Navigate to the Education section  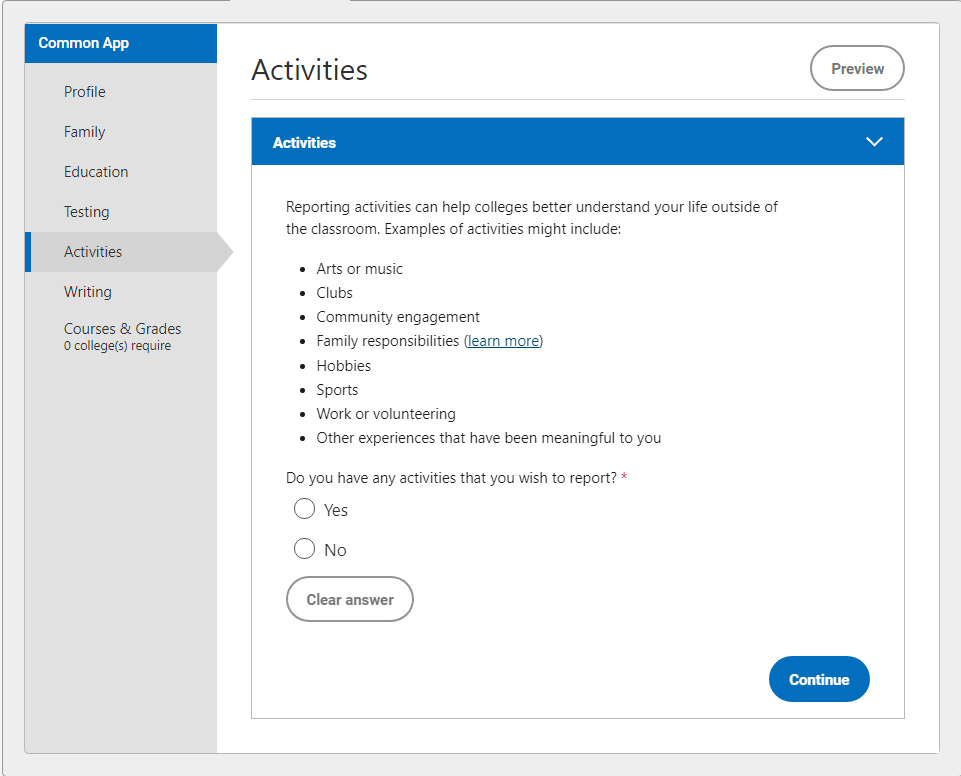[96, 172]
